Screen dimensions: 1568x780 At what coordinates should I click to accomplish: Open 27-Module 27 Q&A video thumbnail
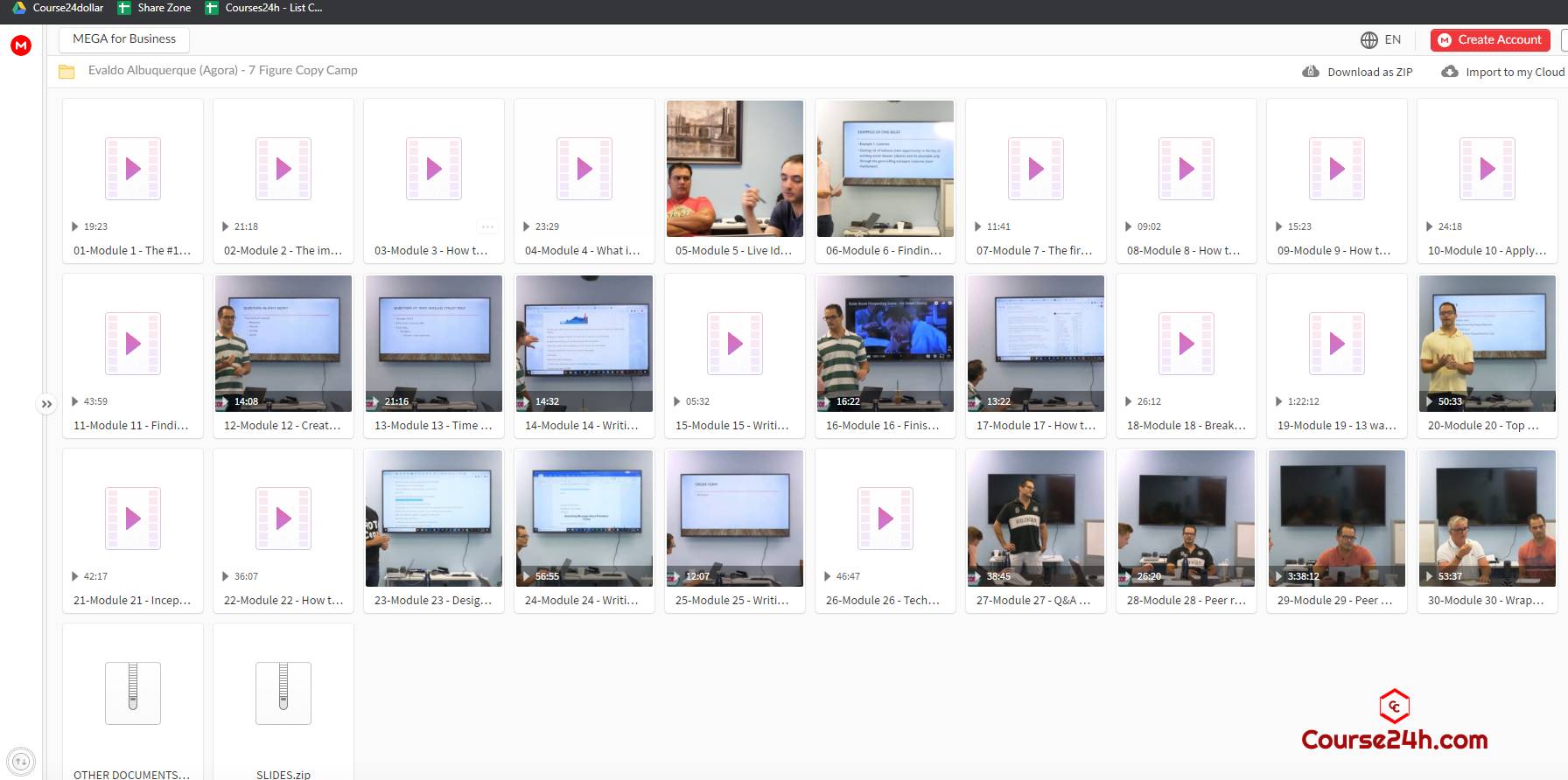click(x=1036, y=519)
